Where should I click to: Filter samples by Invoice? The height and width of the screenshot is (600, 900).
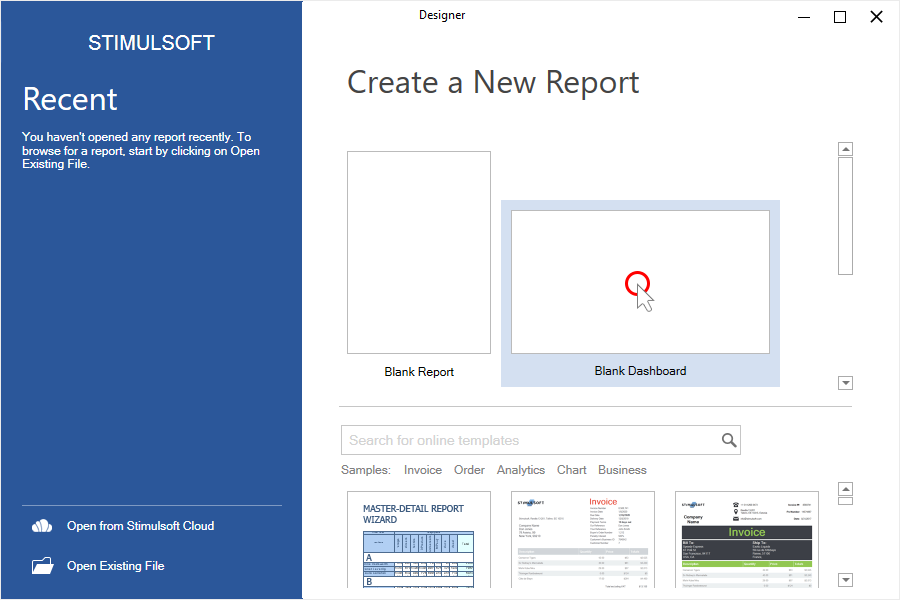coord(423,470)
